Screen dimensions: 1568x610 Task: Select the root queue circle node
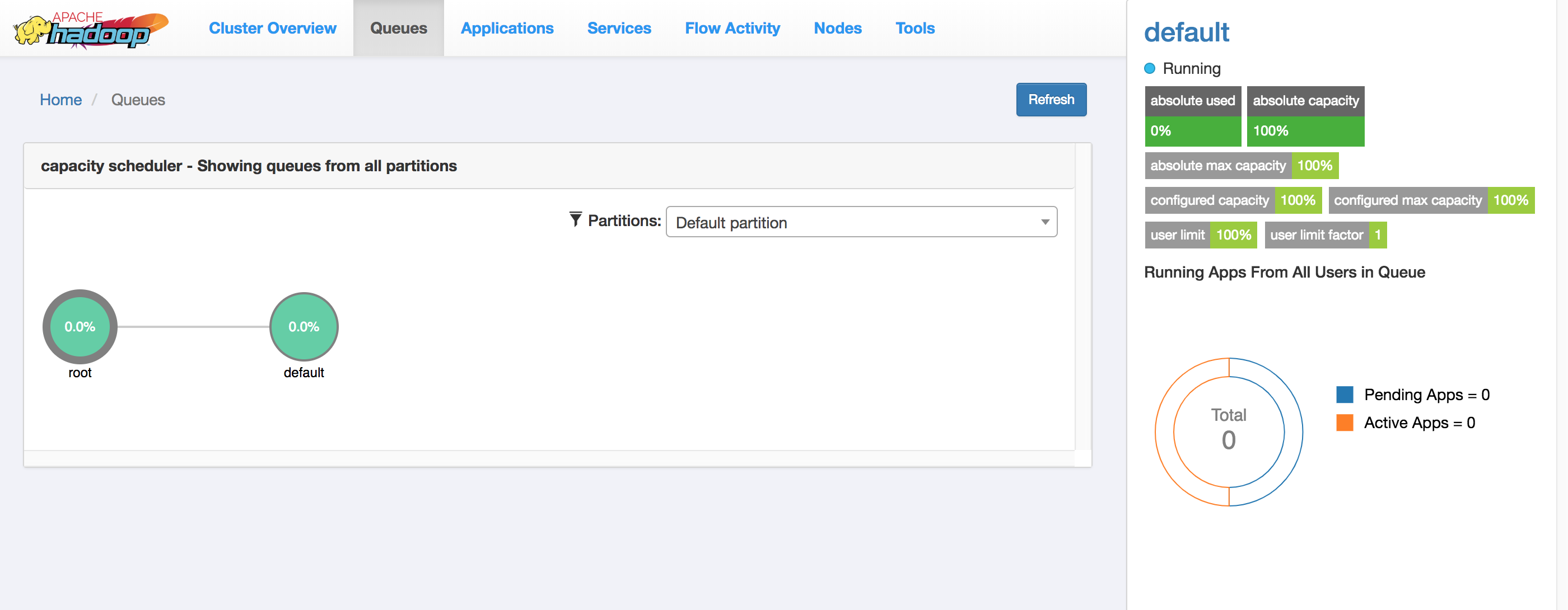click(x=80, y=327)
